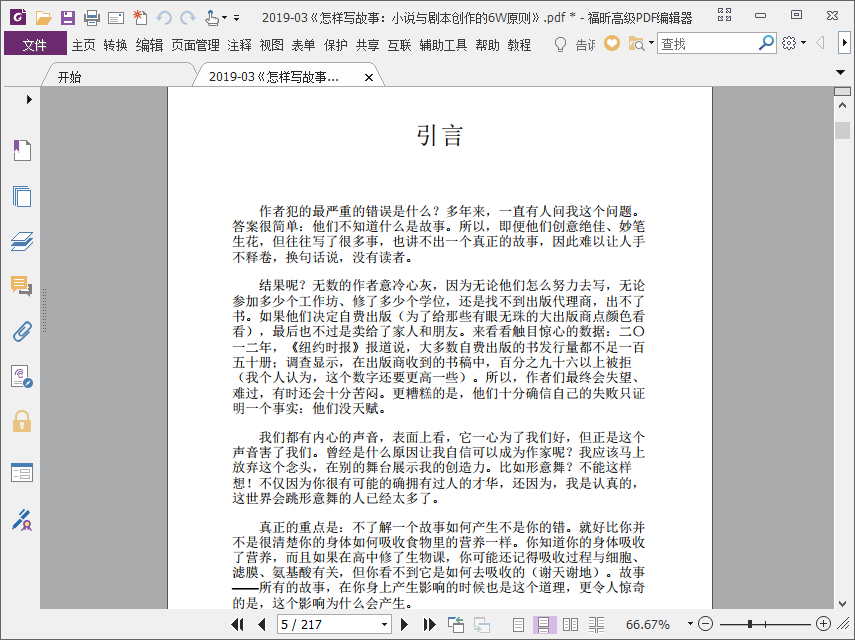Create new PDF with the starred page icon
Screen dimensions: 855x640
[140, 17]
